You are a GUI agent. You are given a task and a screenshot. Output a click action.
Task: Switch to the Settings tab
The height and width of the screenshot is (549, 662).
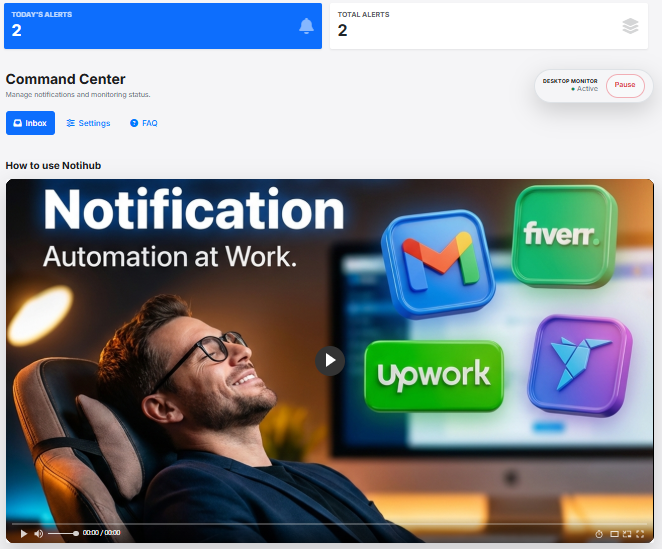pyautogui.click(x=88, y=123)
